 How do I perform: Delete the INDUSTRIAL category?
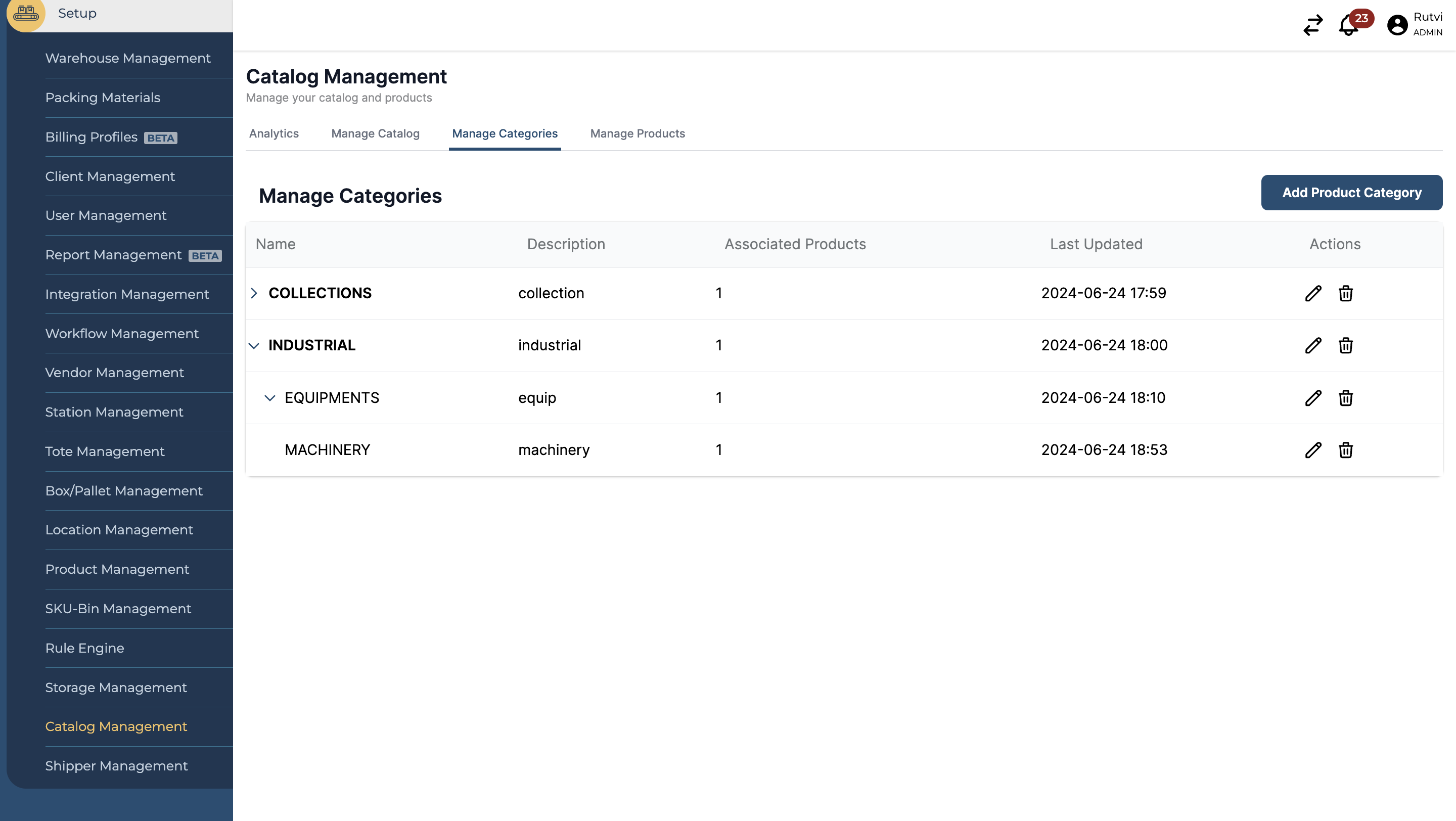coord(1345,345)
